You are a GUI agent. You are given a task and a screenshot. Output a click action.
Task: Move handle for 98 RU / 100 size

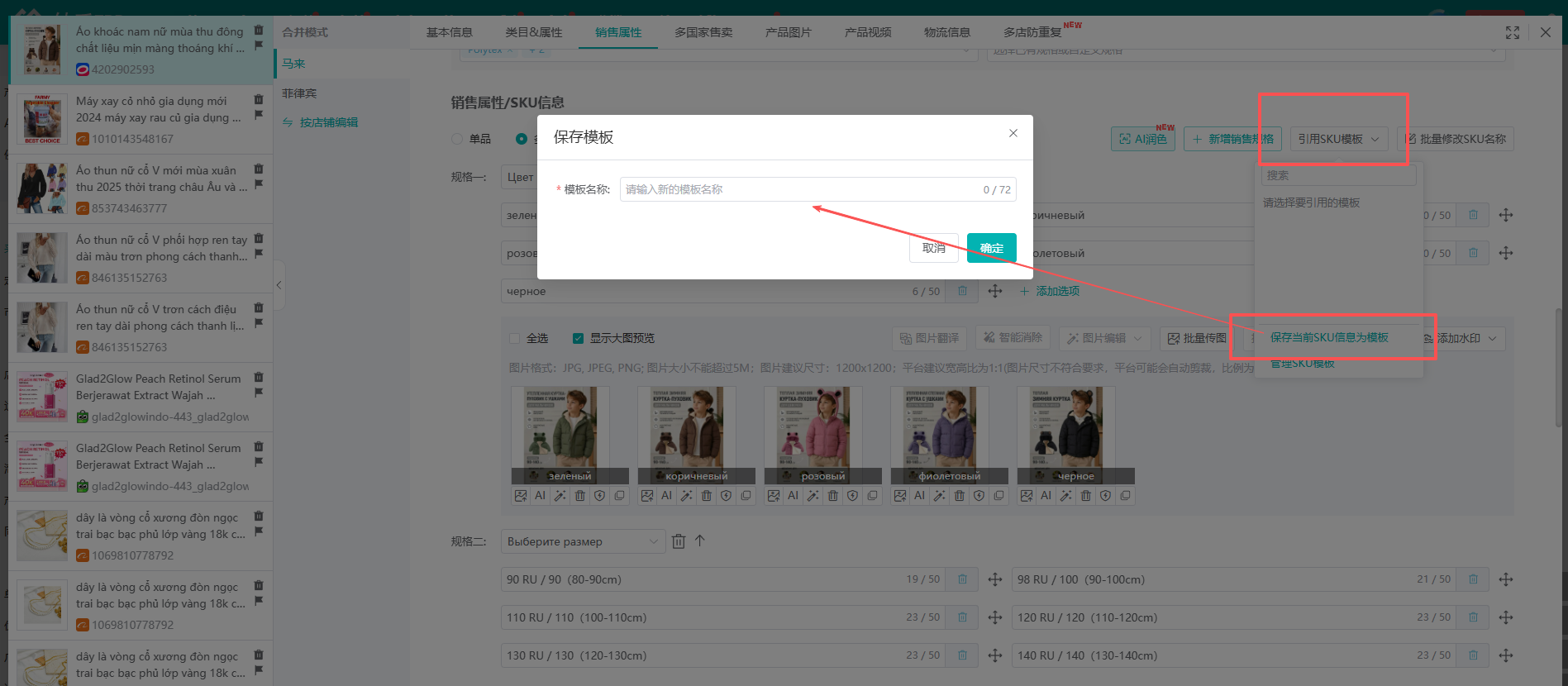(x=1506, y=579)
